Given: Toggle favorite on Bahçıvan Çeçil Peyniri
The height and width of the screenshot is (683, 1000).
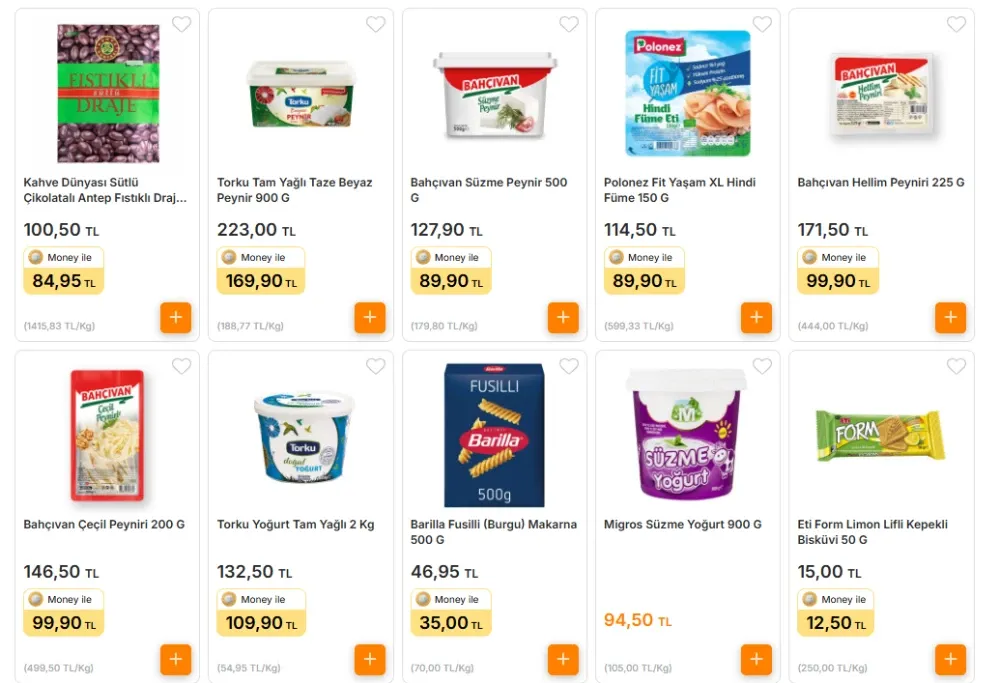Looking at the screenshot, I should pyautogui.click(x=181, y=367).
